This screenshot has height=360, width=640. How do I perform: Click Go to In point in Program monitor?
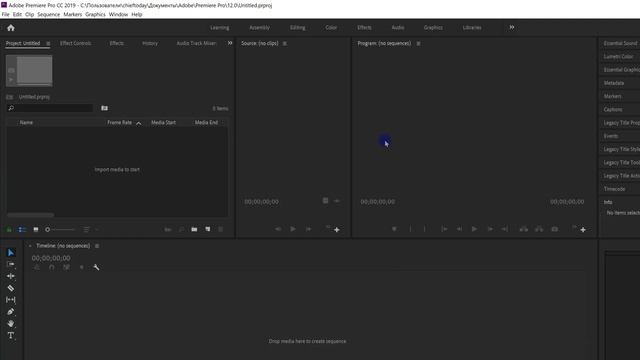click(x=444, y=229)
